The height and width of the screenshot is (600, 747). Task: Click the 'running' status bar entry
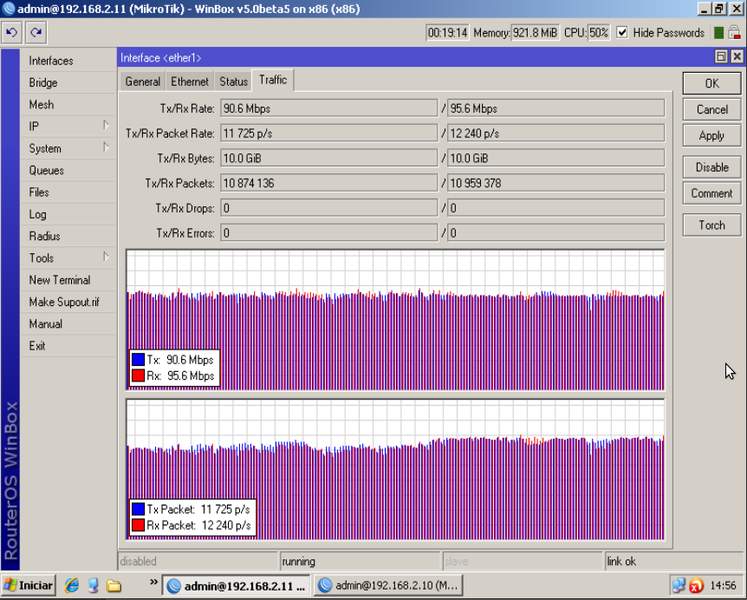(x=360, y=561)
